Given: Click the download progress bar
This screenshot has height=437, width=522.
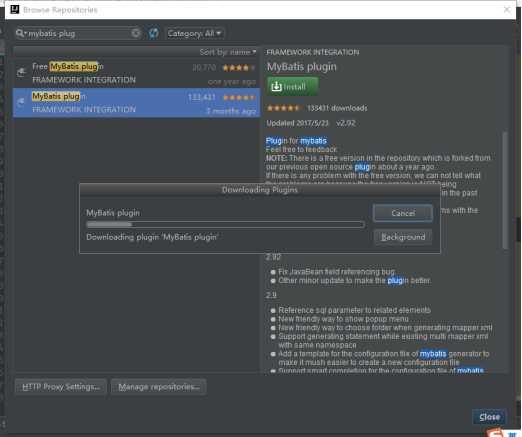Looking at the screenshot, I should tap(225, 225).
